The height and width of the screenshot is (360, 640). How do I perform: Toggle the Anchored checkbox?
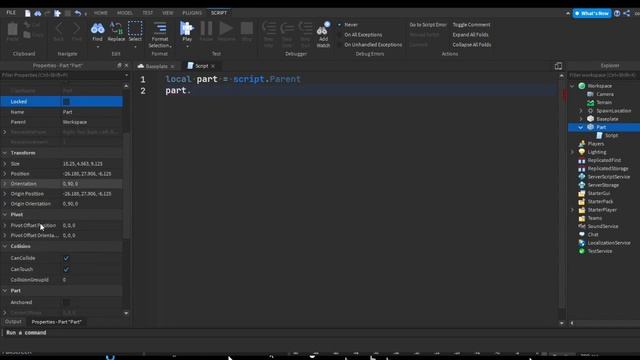click(66, 302)
